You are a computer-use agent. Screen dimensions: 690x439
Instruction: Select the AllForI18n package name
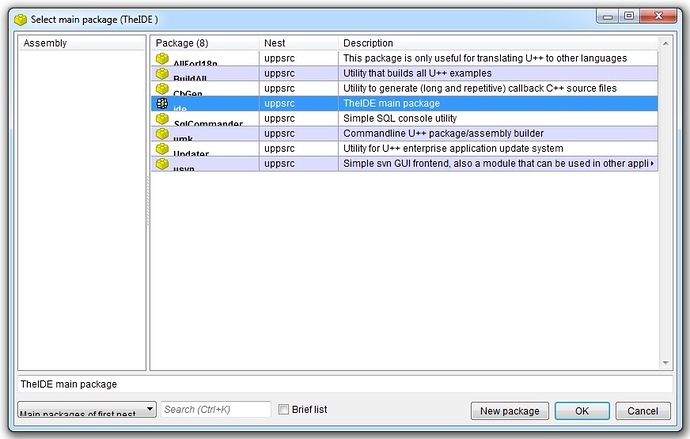tap(195, 62)
